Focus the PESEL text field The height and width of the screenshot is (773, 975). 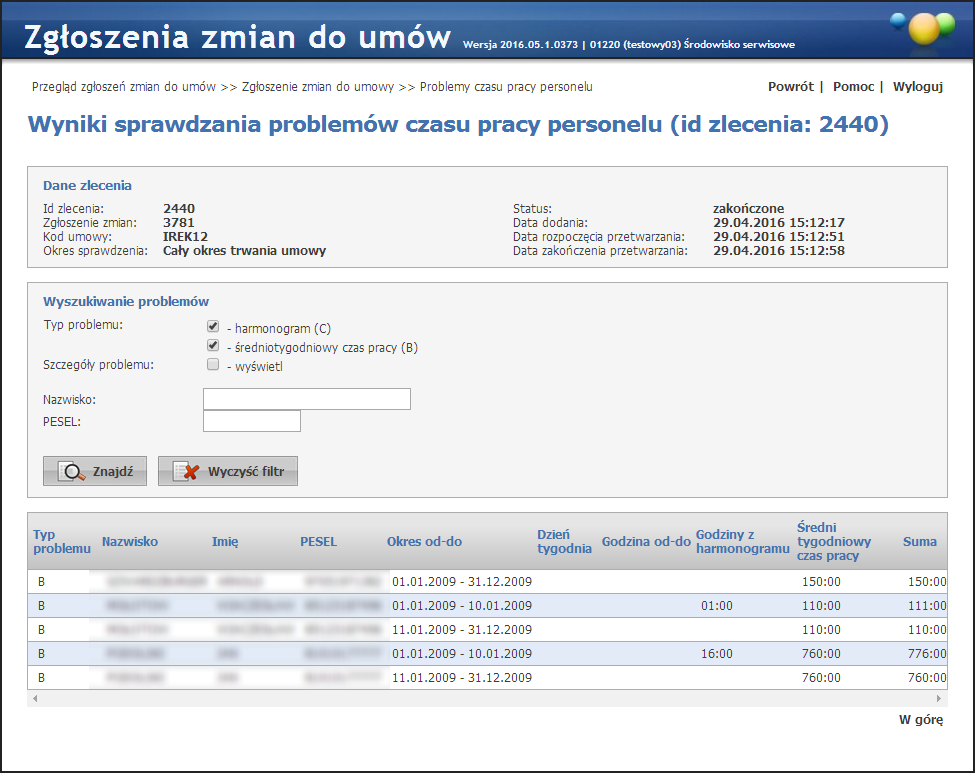tap(251, 421)
